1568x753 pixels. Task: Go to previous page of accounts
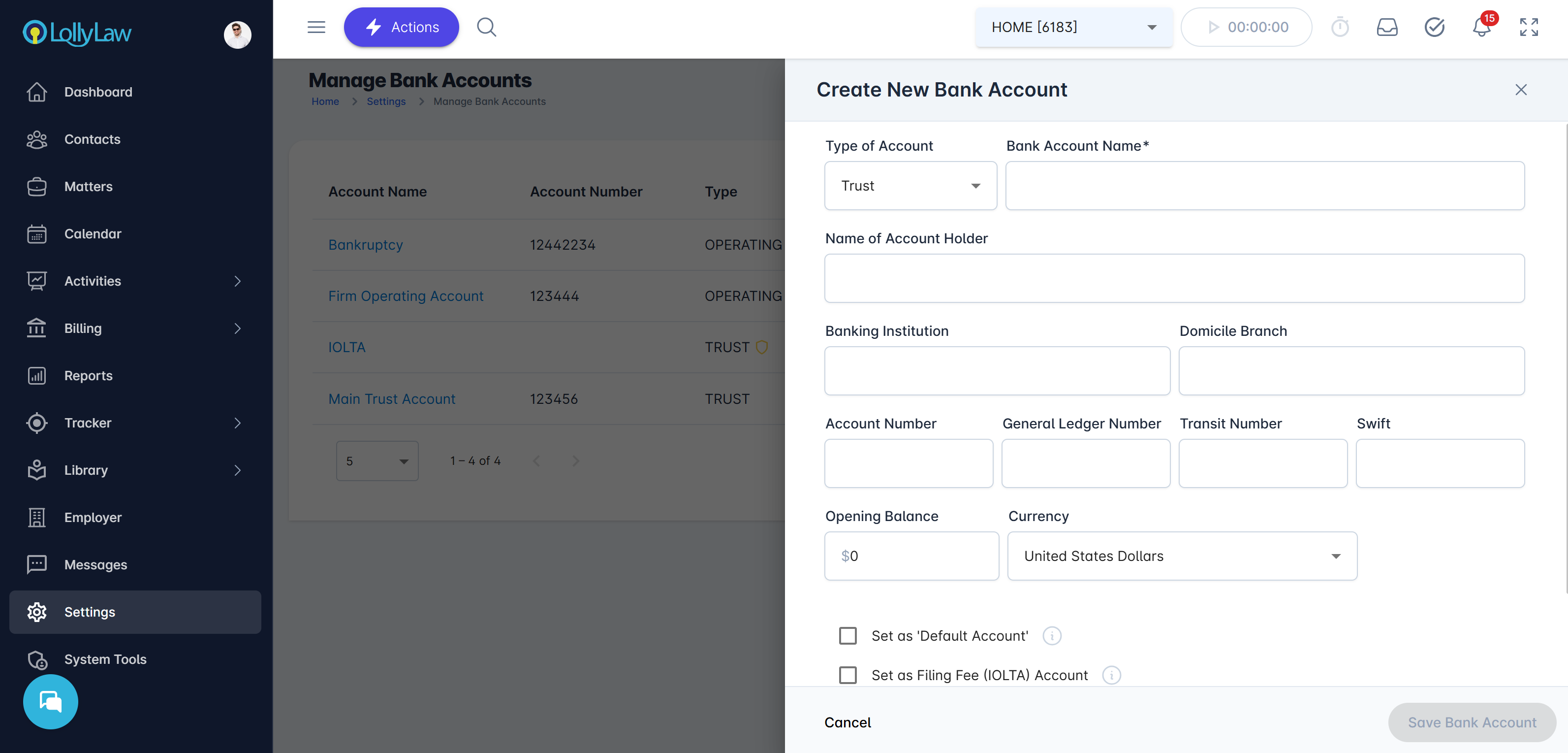536,461
